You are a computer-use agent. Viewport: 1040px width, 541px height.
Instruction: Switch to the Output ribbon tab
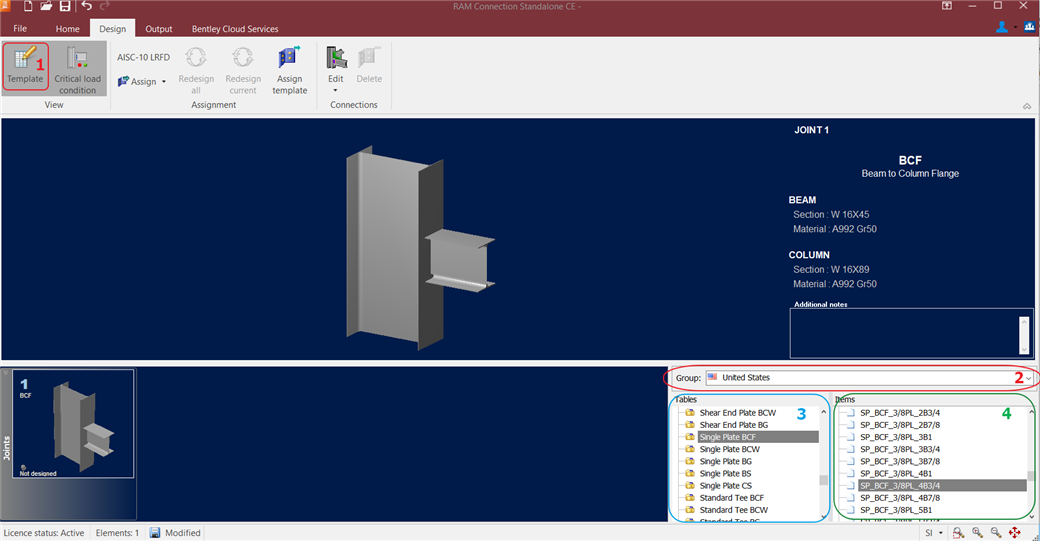[158, 29]
